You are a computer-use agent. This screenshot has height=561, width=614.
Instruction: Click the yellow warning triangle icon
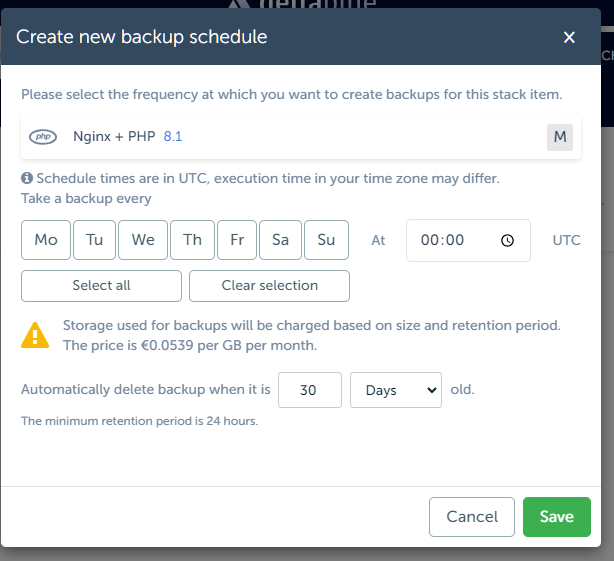[35, 335]
